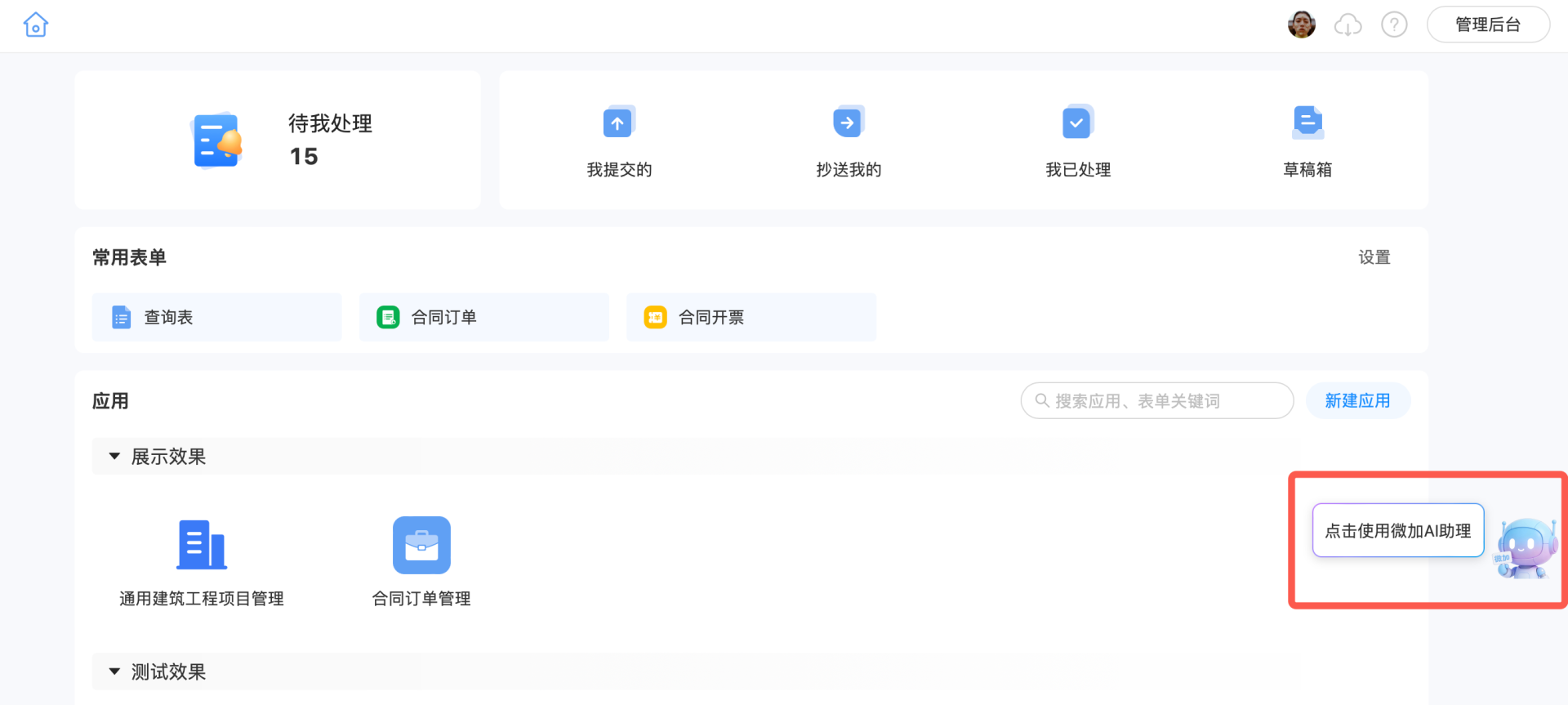Viewport: 1568px width, 705px height.
Task: Launch 合同订单管理 app
Action: pyautogui.click(x=421, y=545)
